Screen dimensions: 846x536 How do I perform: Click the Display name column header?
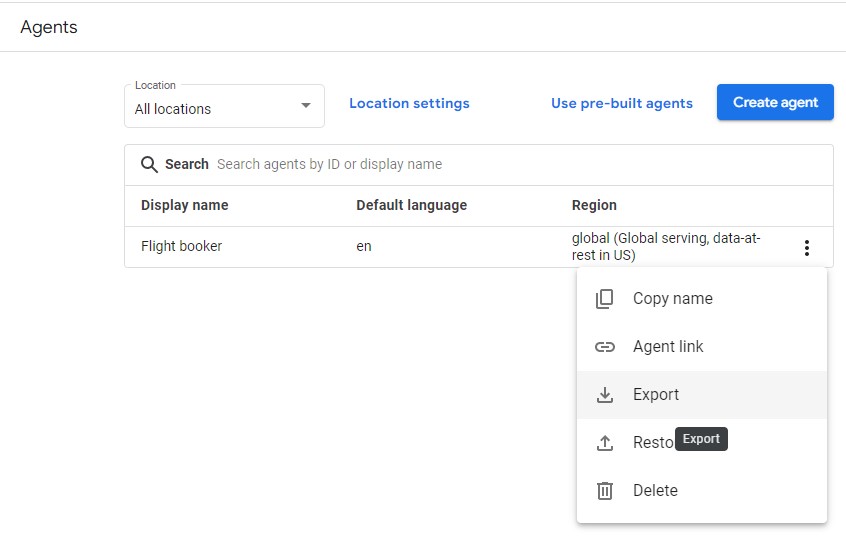tap(185, 205)
